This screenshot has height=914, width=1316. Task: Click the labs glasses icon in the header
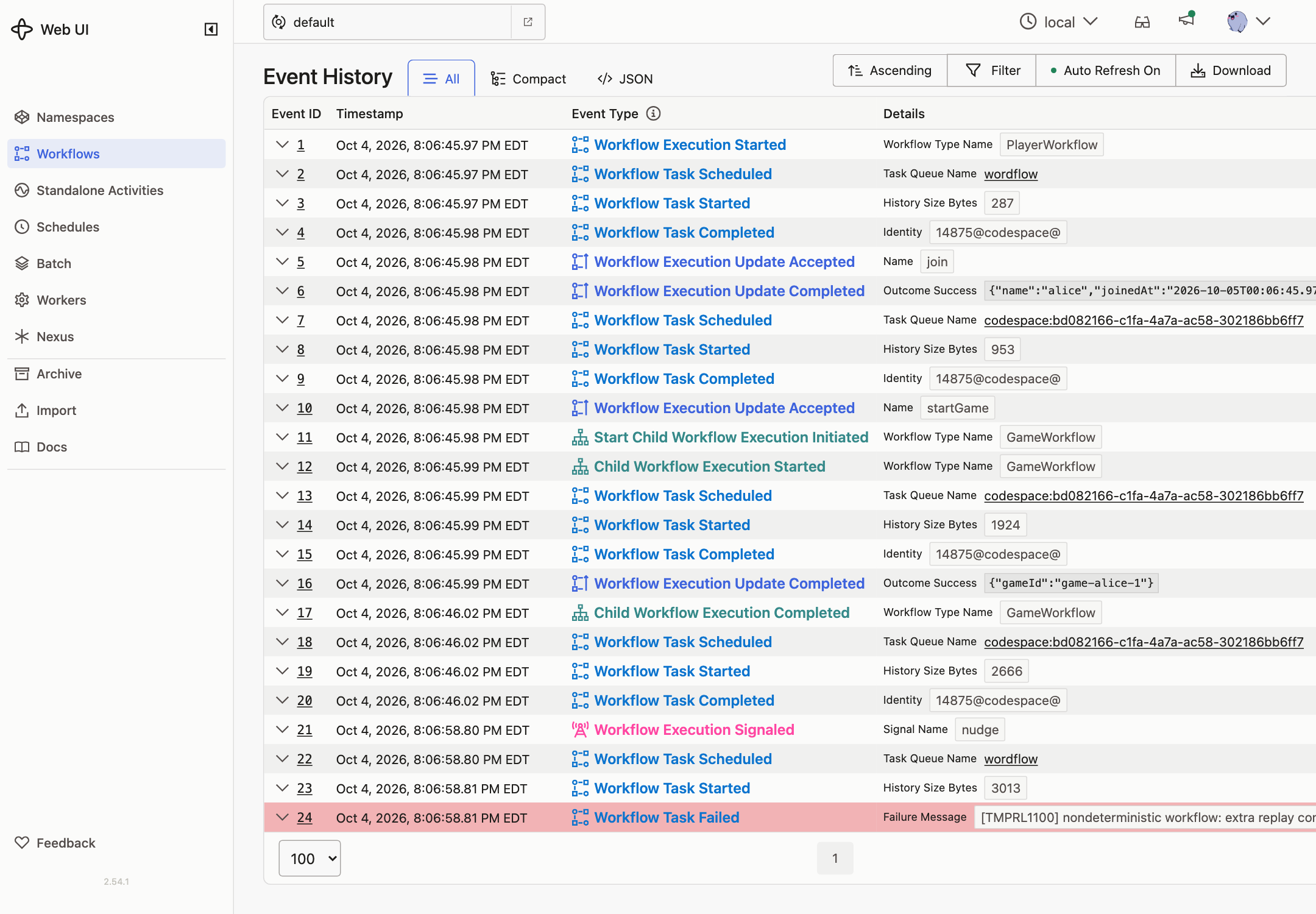coord(1142,22)
